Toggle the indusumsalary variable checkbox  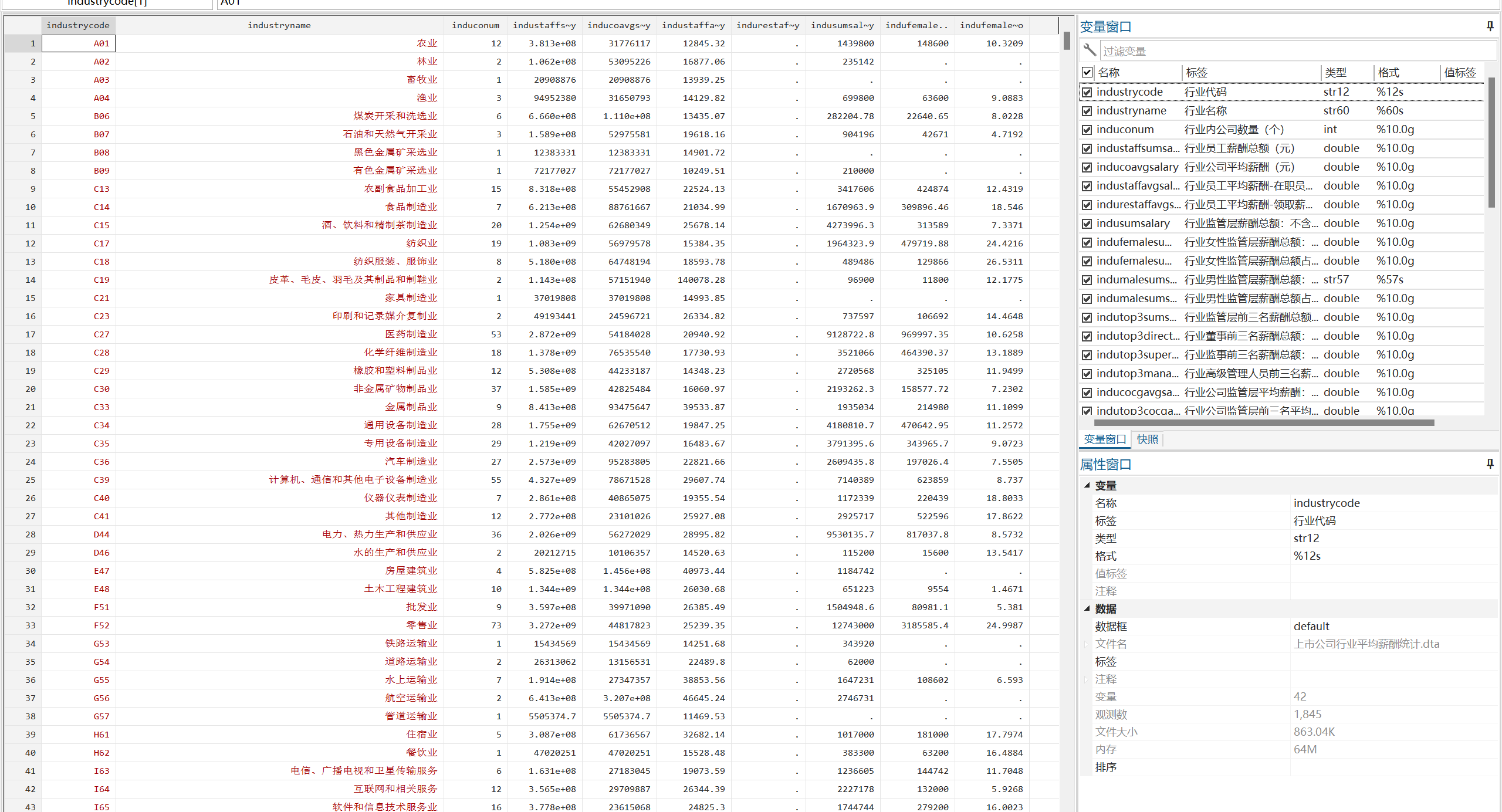[1087, 224]
